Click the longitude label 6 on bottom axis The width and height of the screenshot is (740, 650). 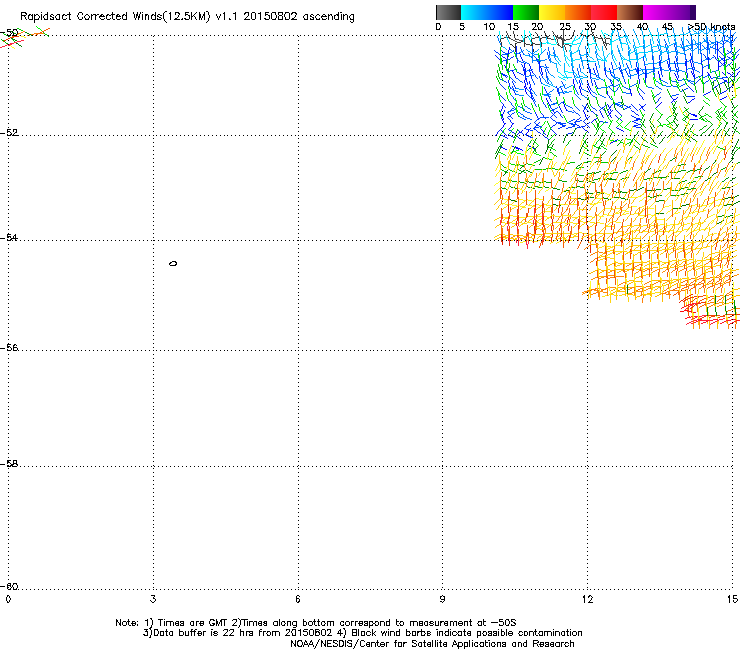tap(298, 599)
